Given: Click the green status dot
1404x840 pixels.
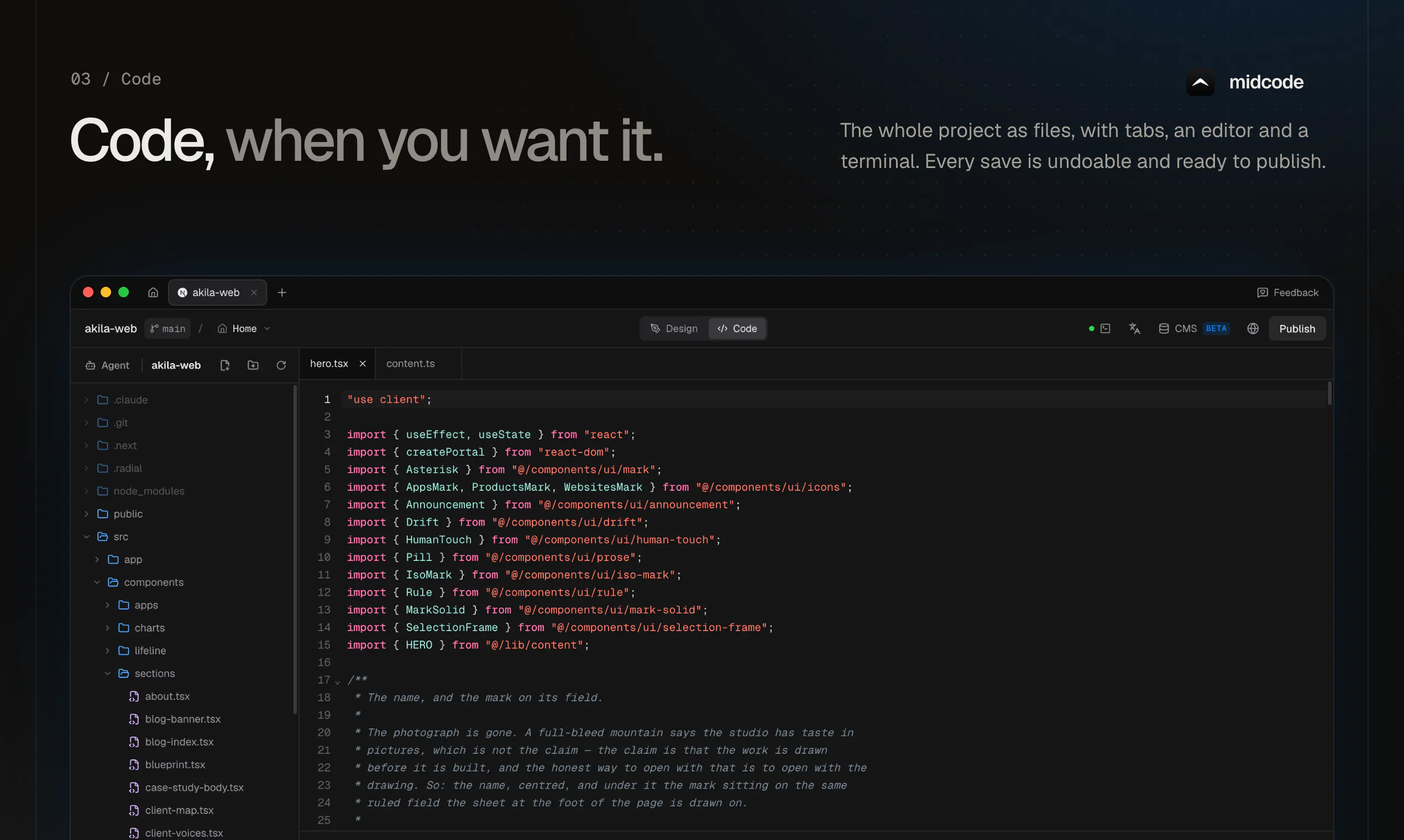Looking at the screenshot, I should [1092, 329].
